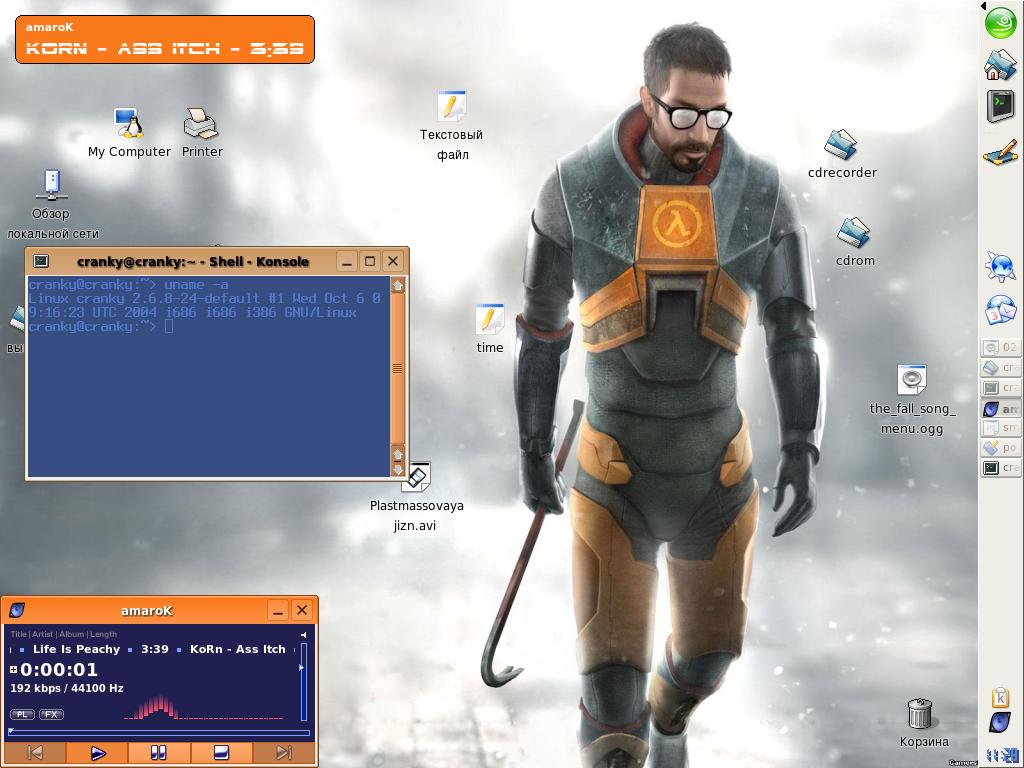The width and height of the screenshot is (1024, 768).
Task: Click the scrolling 'KoRn - Ass Itch' title text
Action: [x=238, y=649]
